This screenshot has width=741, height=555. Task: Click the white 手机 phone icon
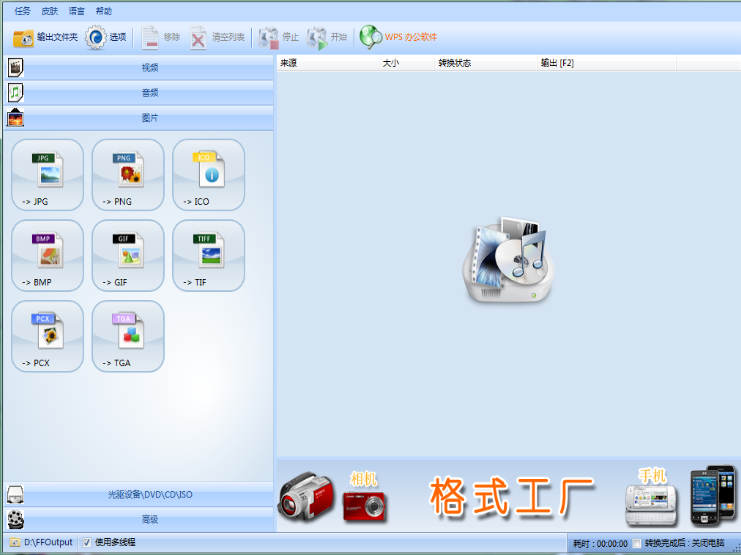pos(651,505)
